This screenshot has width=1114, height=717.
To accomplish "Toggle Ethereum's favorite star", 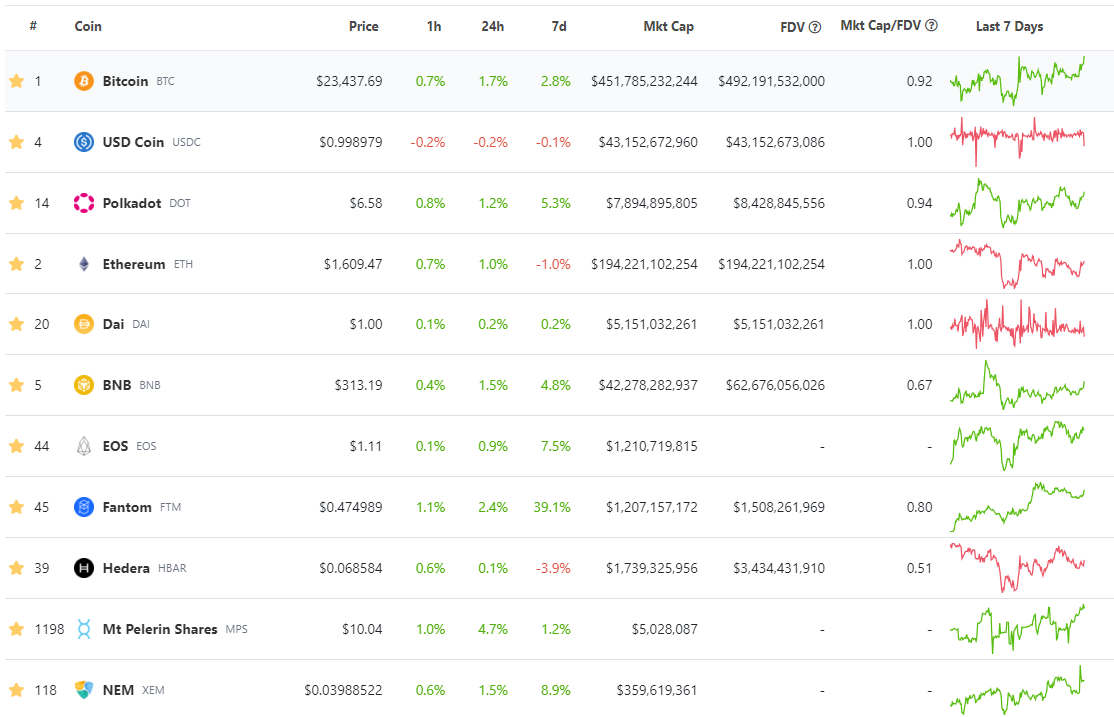I will coord(16,264).
